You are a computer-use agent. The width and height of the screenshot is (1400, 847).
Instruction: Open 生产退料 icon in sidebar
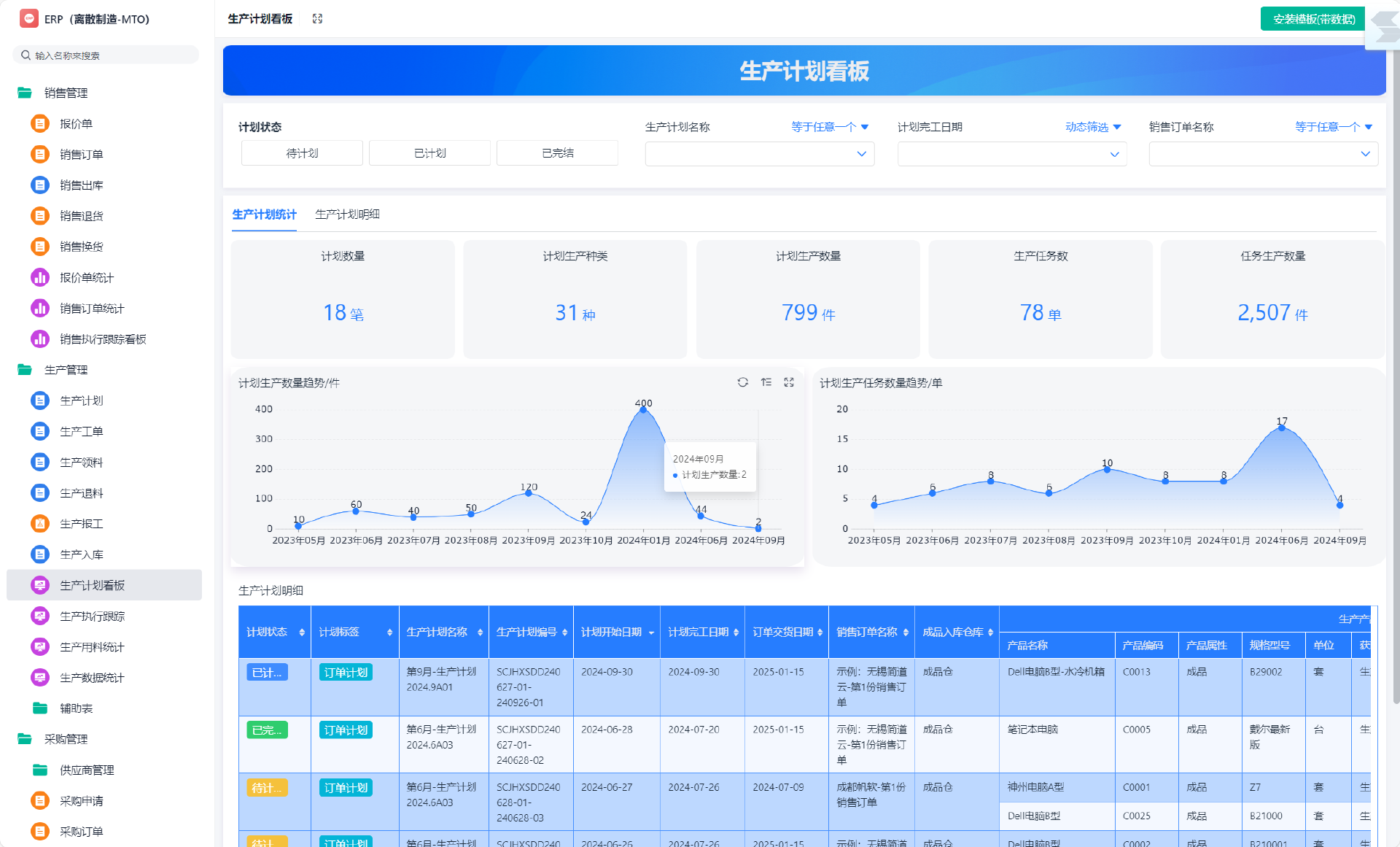39,493
